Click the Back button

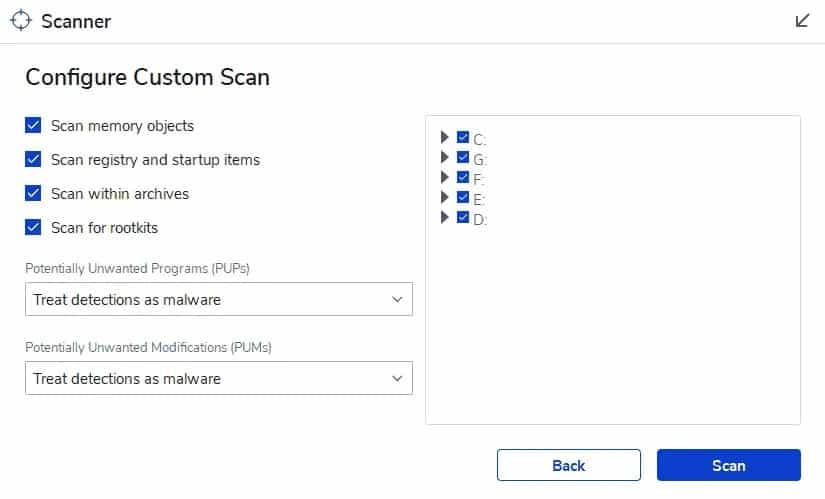(568, 465)
